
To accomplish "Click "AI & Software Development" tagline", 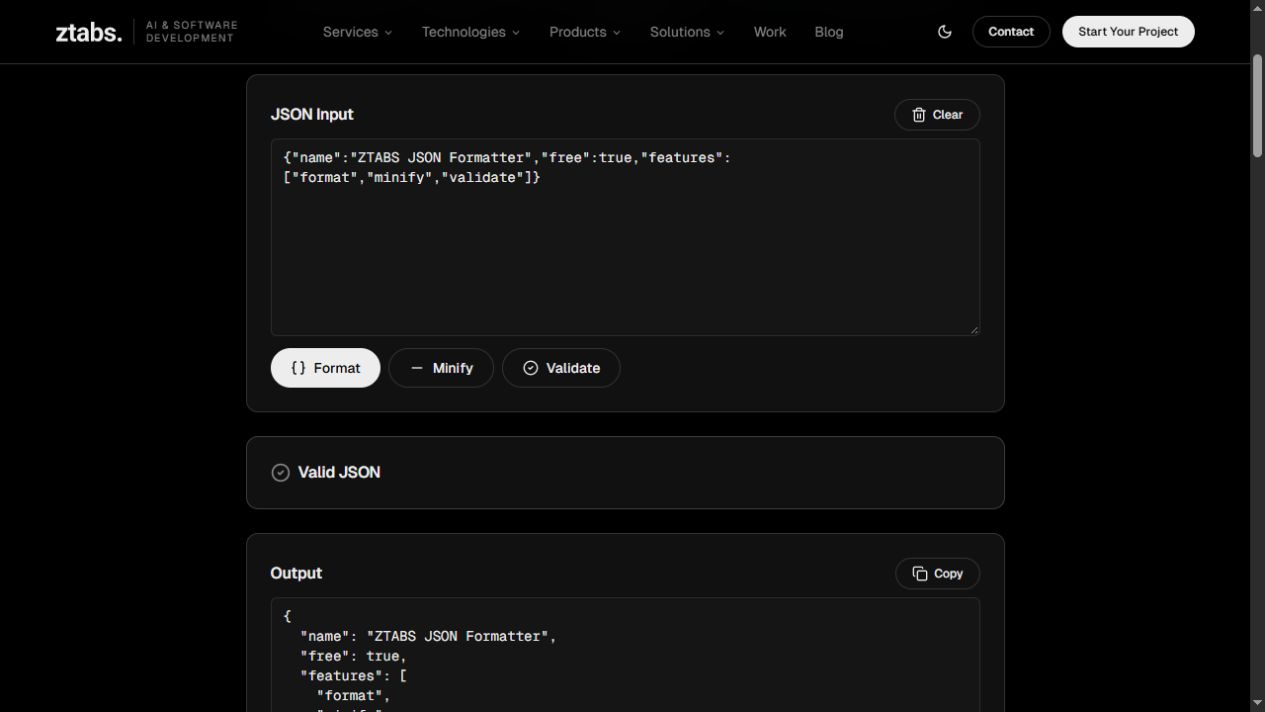I will click(191, 32).
